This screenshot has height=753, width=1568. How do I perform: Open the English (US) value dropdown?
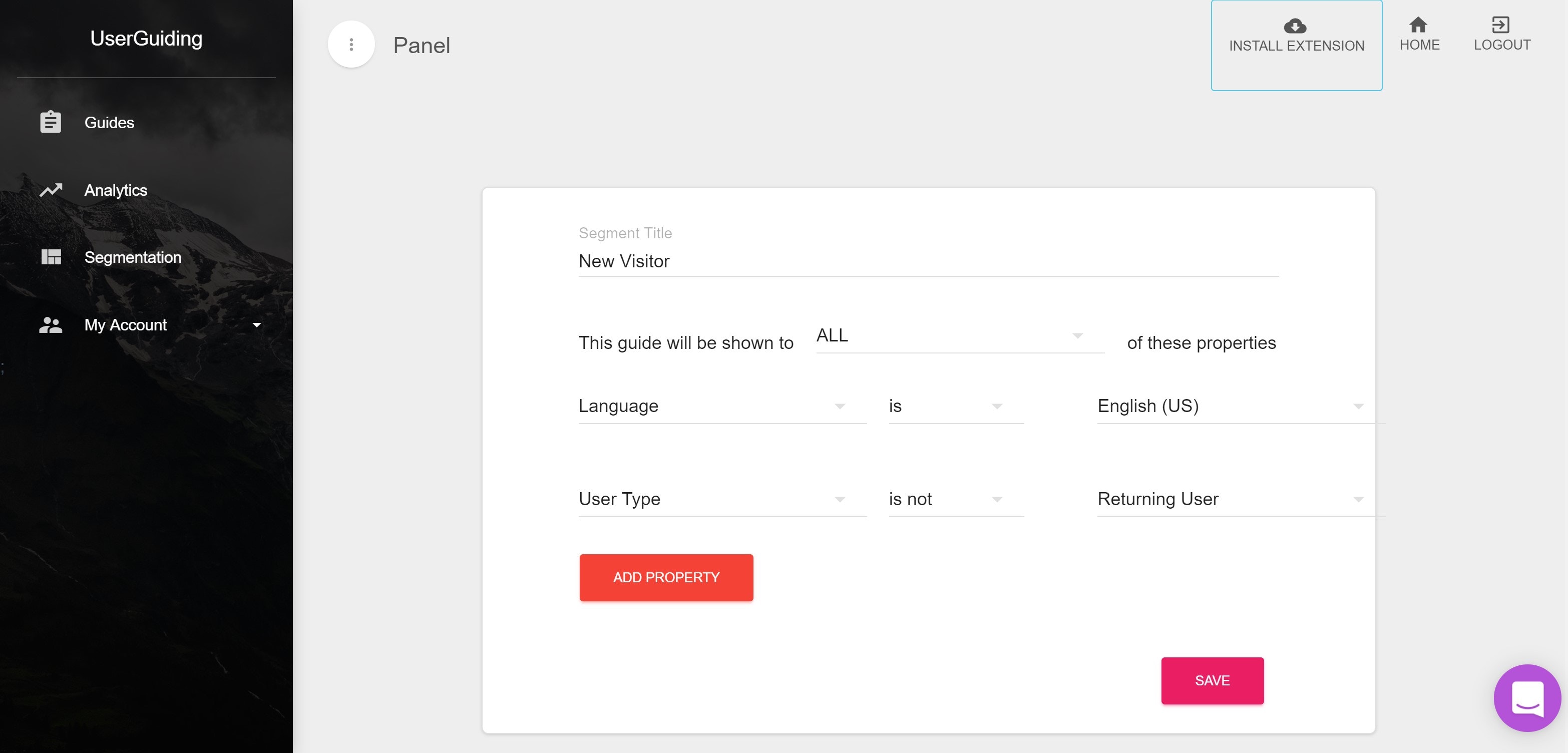(x=1233, y=406)
